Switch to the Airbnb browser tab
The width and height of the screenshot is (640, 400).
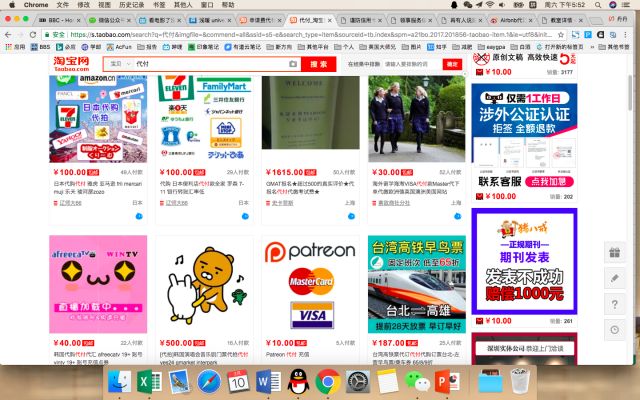tap(512, 20)
